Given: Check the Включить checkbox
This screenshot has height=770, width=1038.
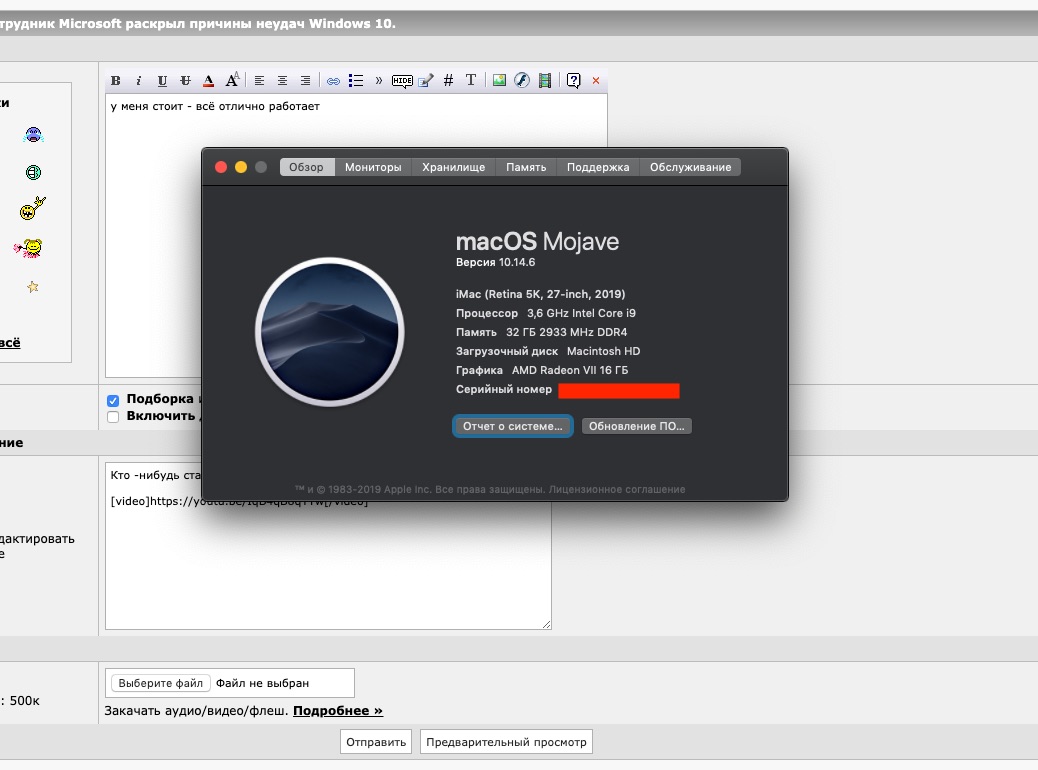Looking at the screenshot, I should (113, 416).
